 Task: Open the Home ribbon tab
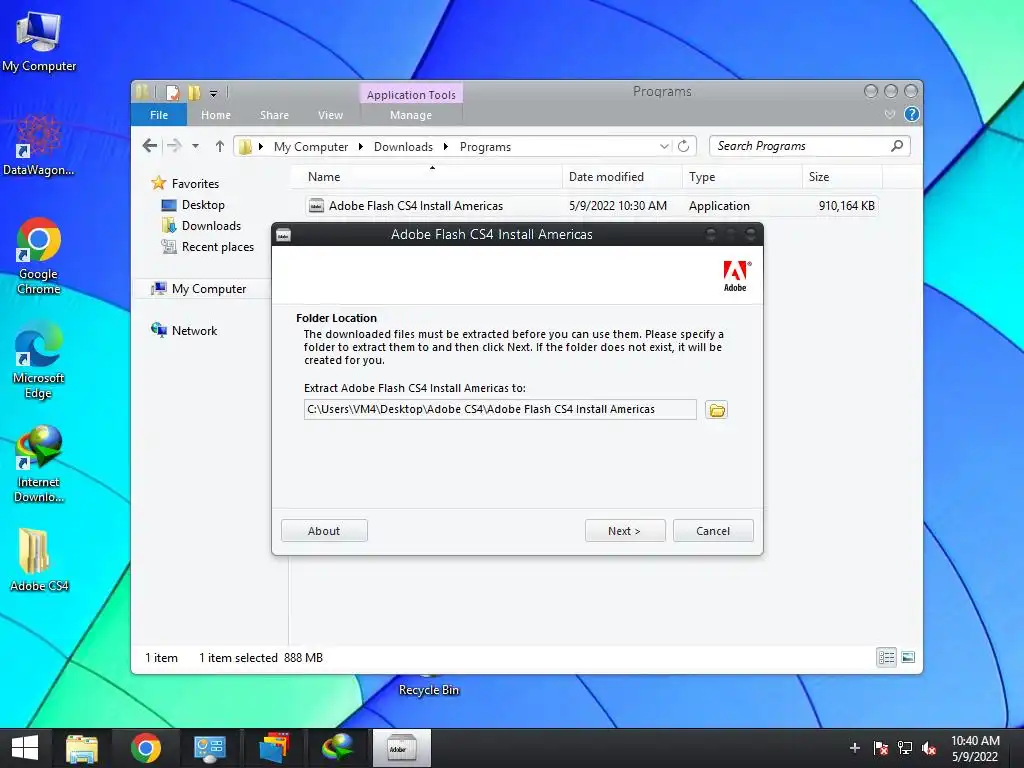(x=216, y=115)
